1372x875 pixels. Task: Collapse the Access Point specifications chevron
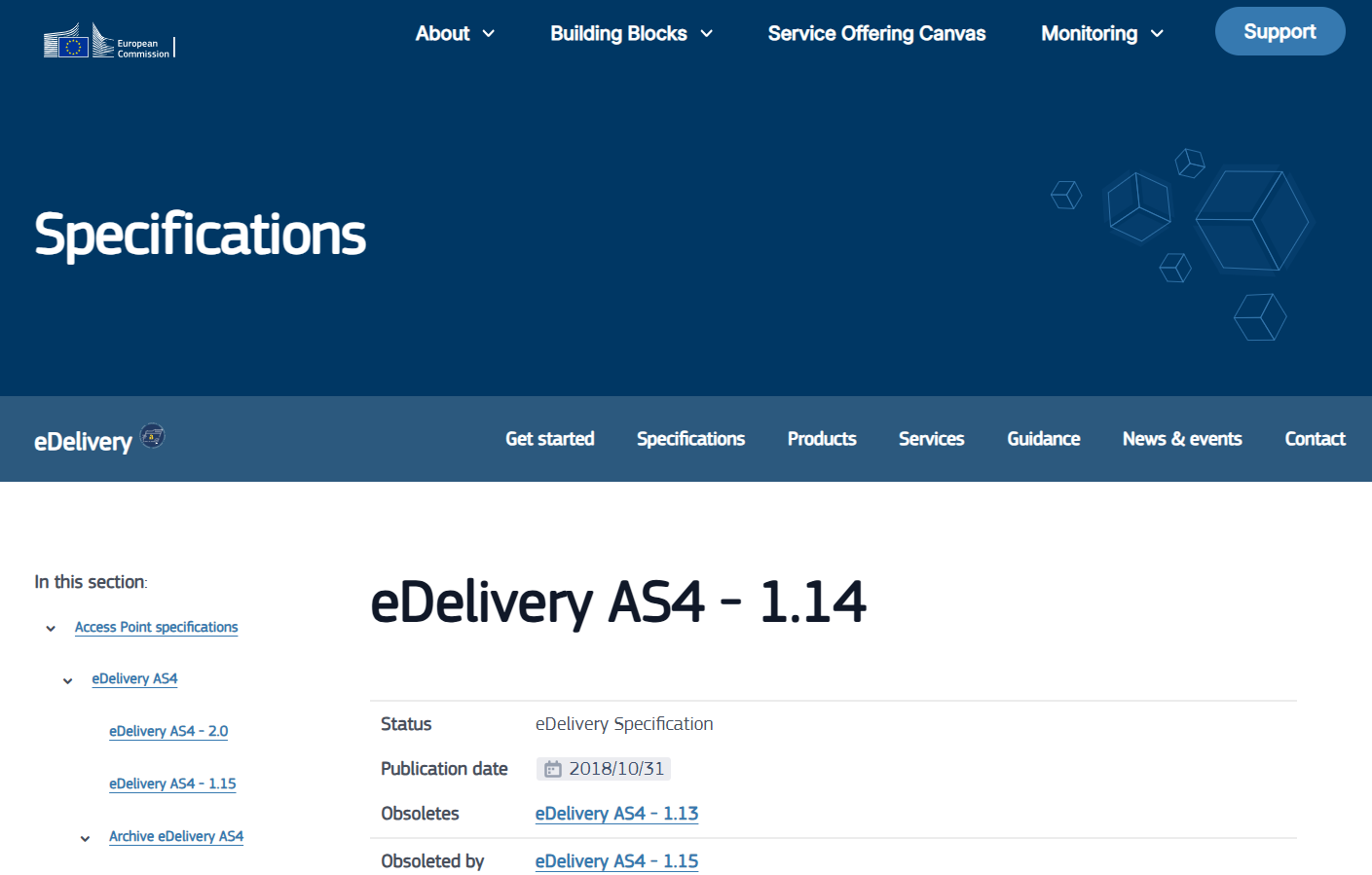pyautogui.click(x=51, y=629)
